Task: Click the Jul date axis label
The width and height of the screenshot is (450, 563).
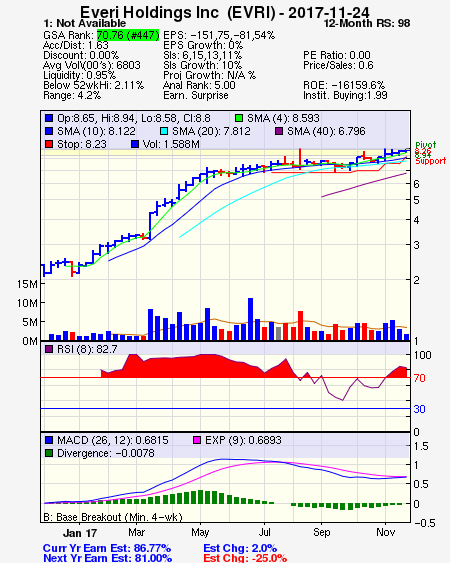Action: [x=265, y=532]
